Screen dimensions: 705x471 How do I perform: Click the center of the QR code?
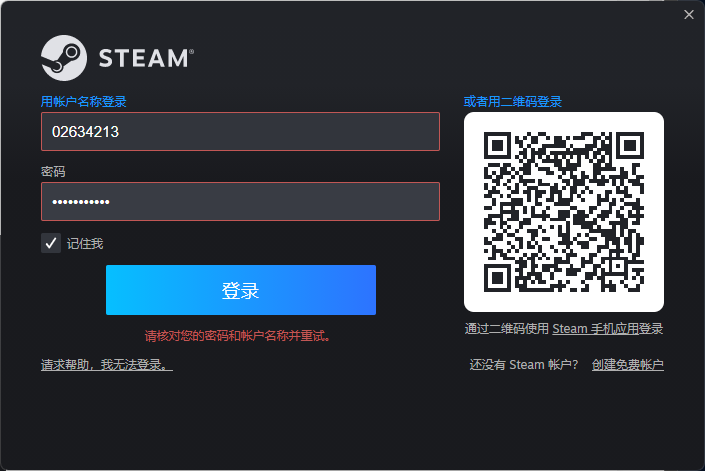[564, 212]
